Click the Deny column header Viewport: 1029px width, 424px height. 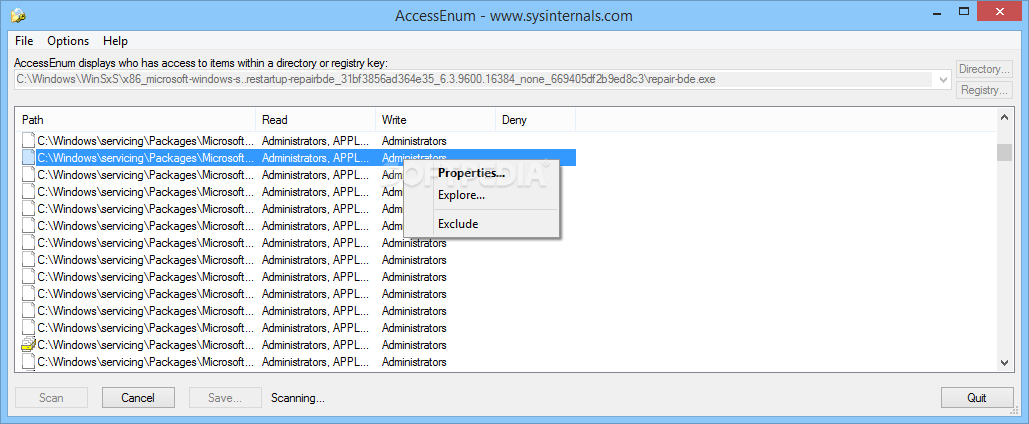coord(536,120)
